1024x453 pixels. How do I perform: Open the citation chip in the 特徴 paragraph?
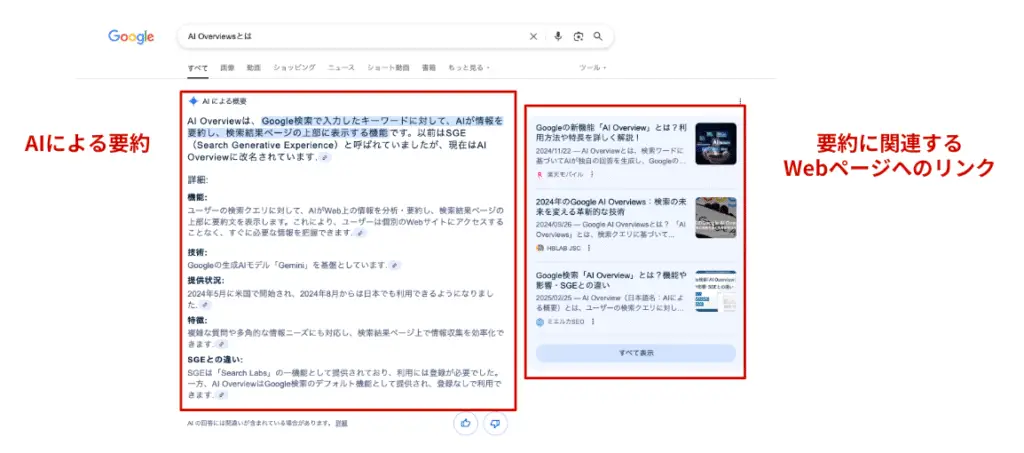click(221, 344)
